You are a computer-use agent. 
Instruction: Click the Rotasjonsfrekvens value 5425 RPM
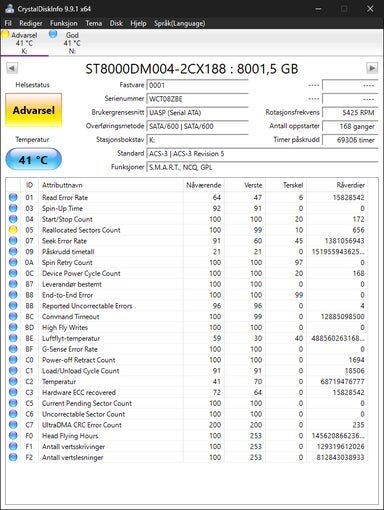pos(350,112)
